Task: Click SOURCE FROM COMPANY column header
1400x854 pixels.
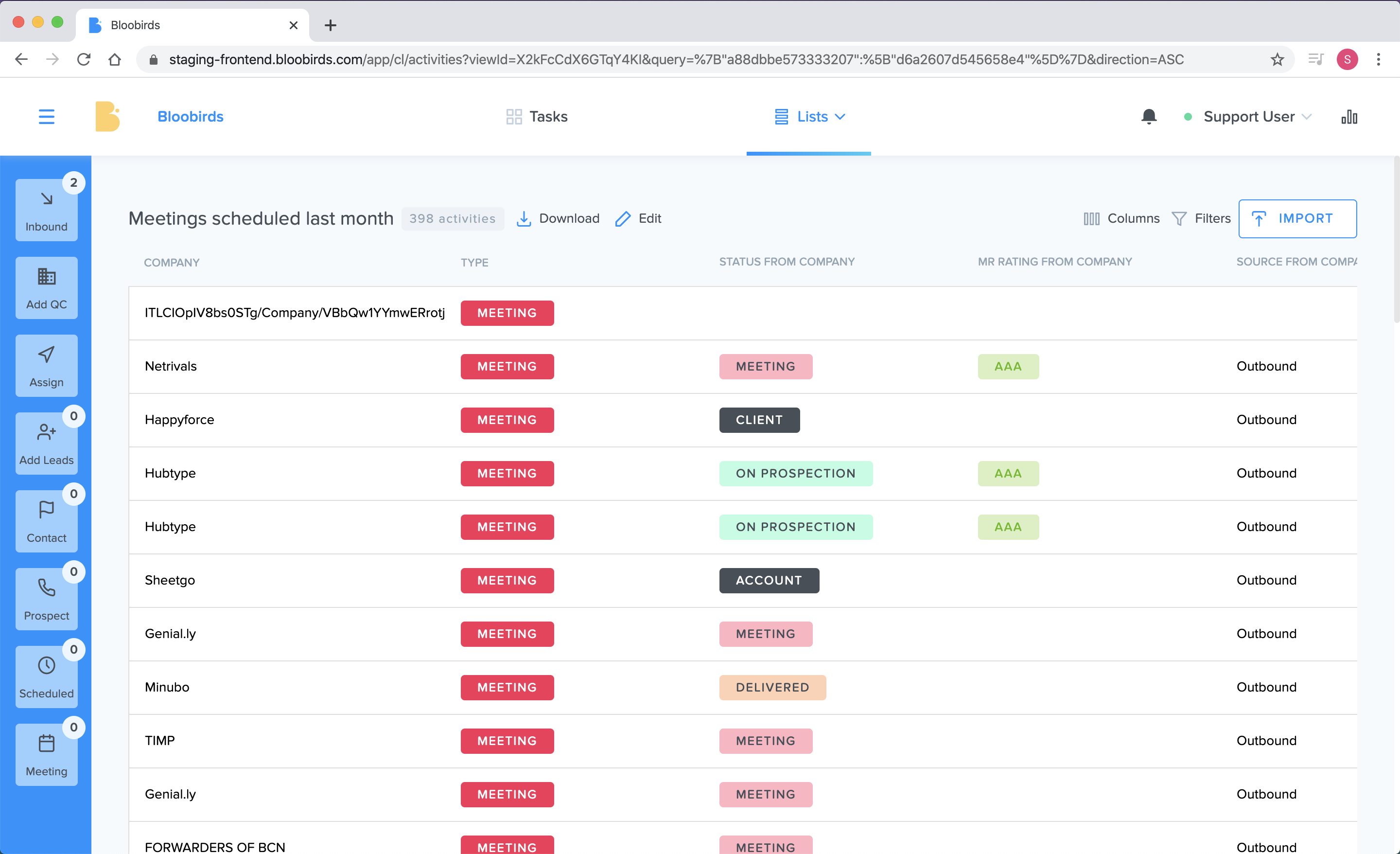Action: click(1296, 262)
